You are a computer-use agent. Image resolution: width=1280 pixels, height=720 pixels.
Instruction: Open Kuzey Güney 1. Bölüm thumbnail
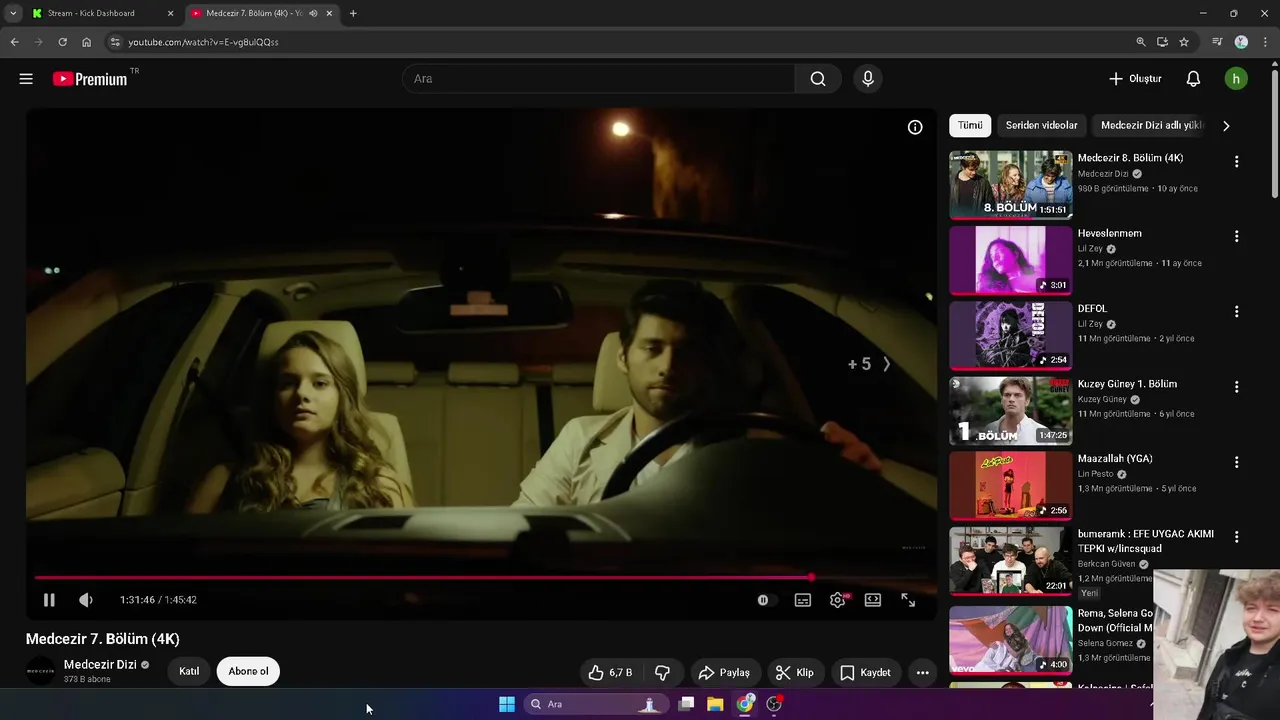point(1011,410)
